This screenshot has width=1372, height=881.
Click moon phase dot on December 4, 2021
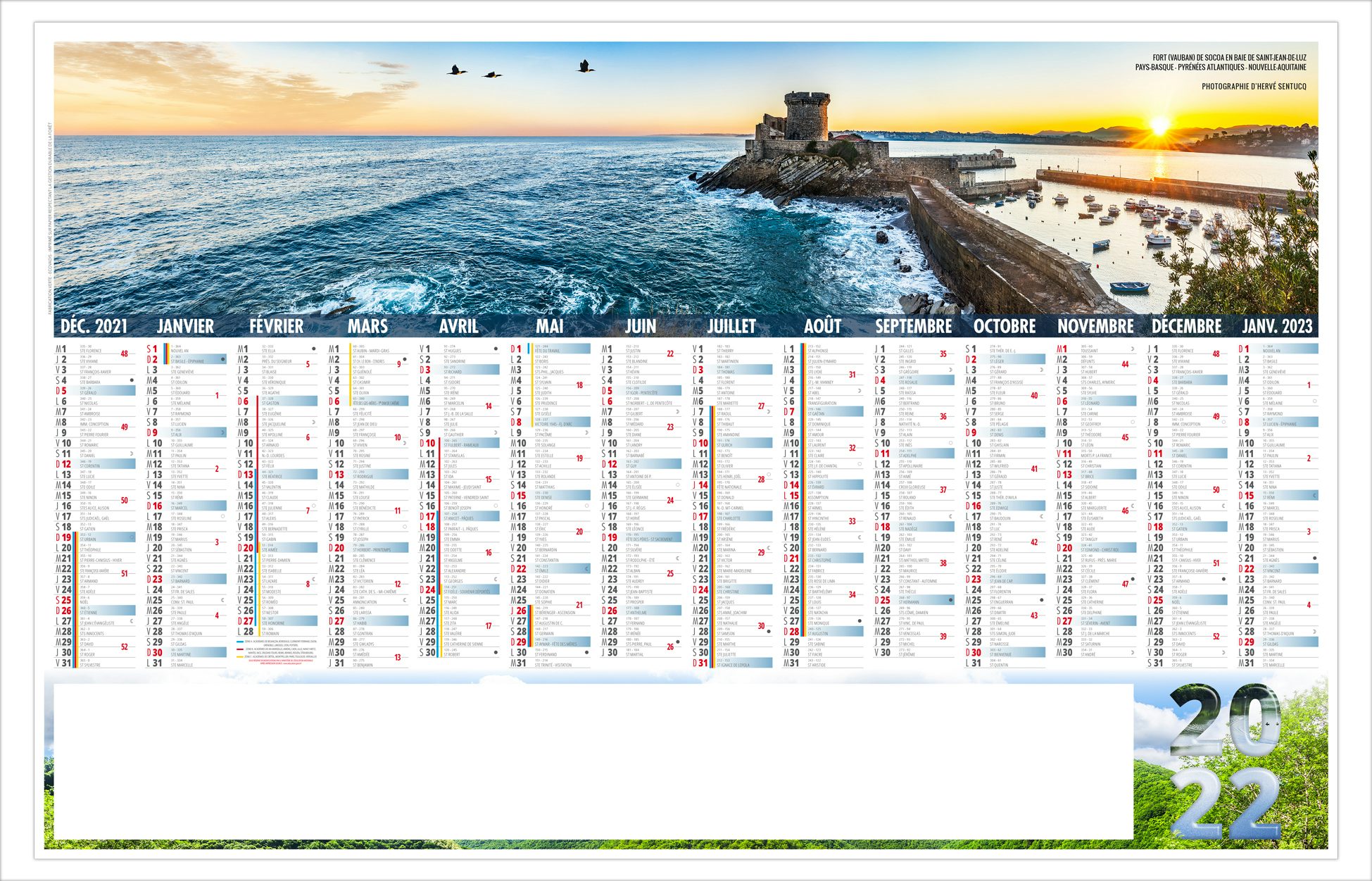[132, 380]
